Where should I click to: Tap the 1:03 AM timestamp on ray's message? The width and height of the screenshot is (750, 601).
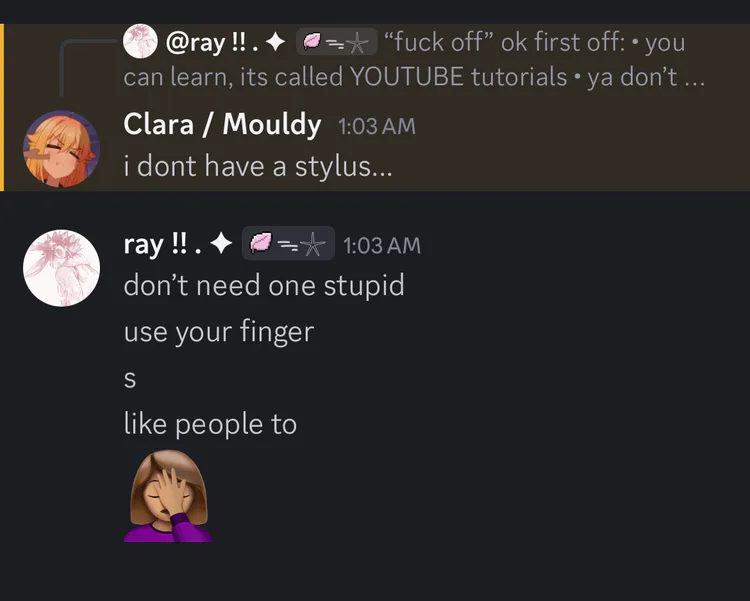pyautogui.click(x=381, y=245)
